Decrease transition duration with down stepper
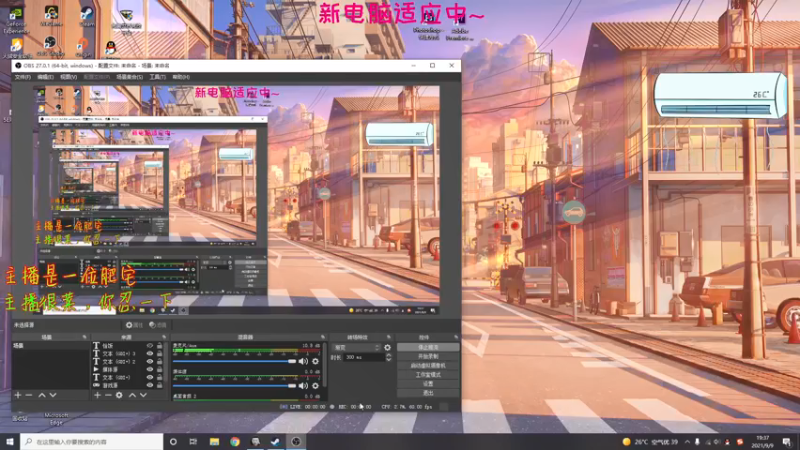 [388, 360]
